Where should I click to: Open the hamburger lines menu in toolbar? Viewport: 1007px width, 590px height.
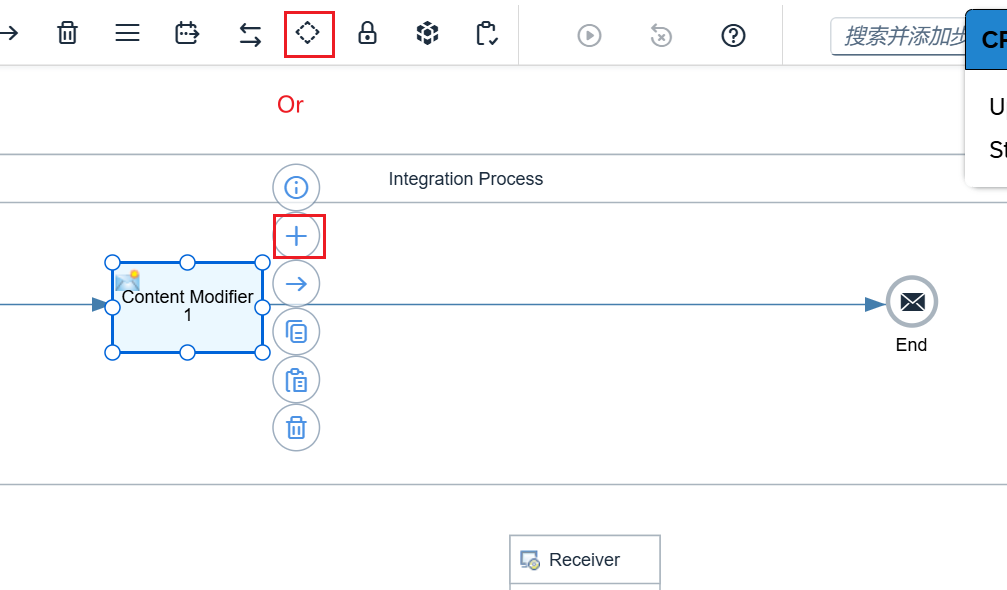pos(127,33)
